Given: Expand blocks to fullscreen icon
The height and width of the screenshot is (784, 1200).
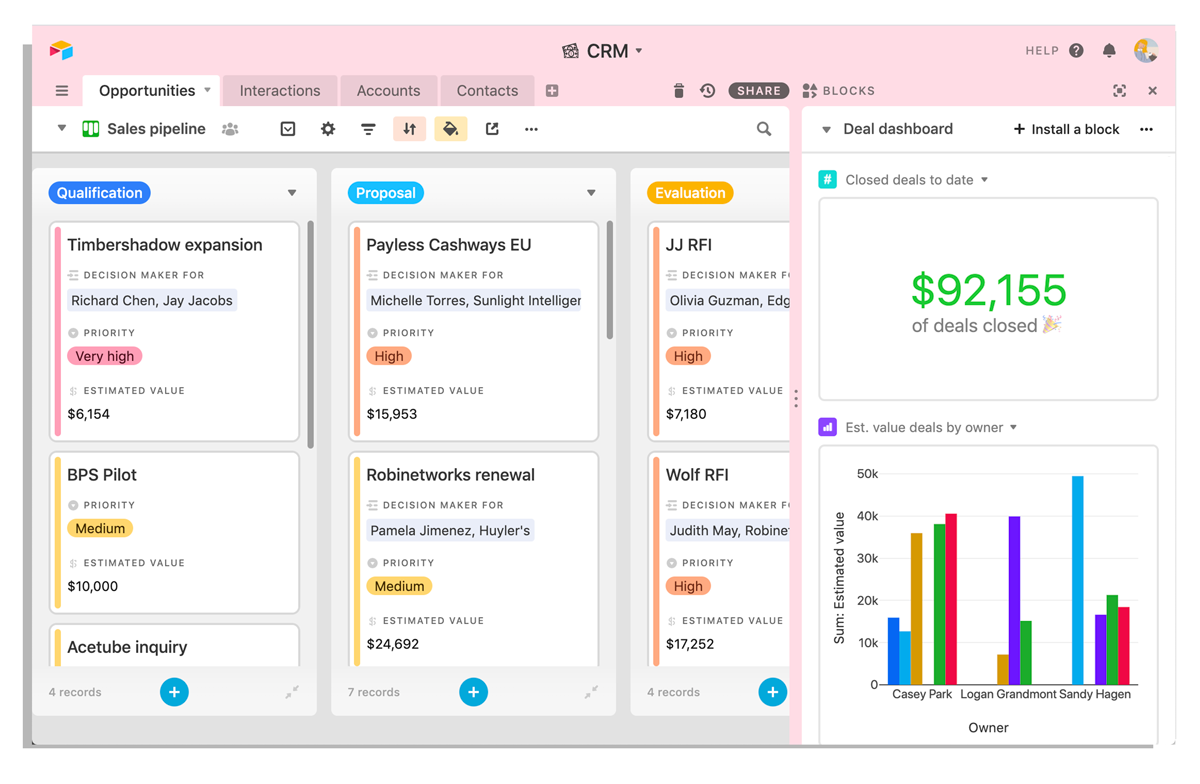Looking at the screenshot, I should pos(1120,91).
